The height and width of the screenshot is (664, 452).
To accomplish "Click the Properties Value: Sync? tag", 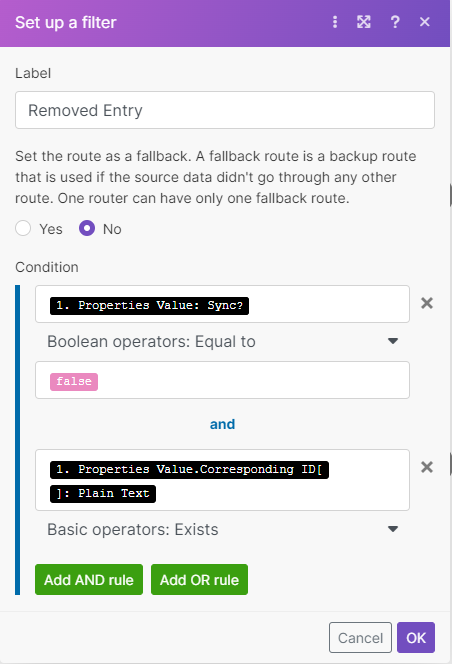I will [149, 305].
